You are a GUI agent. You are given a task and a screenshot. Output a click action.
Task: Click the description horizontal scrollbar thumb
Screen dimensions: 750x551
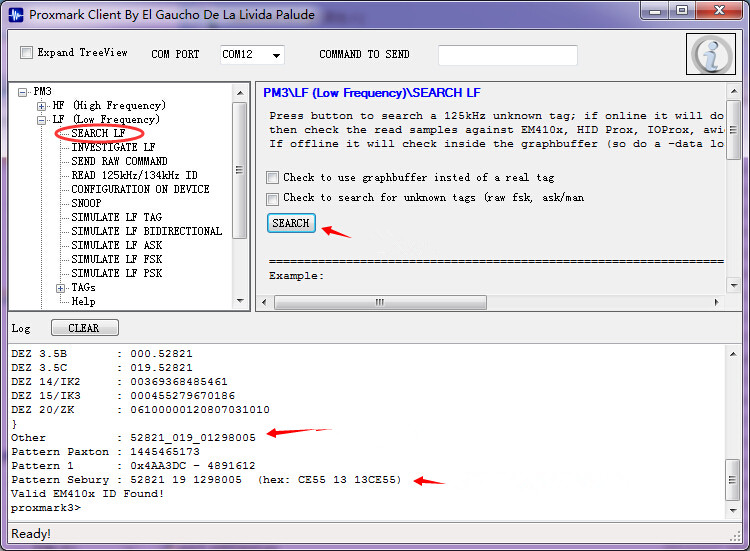tap(380, 302)
